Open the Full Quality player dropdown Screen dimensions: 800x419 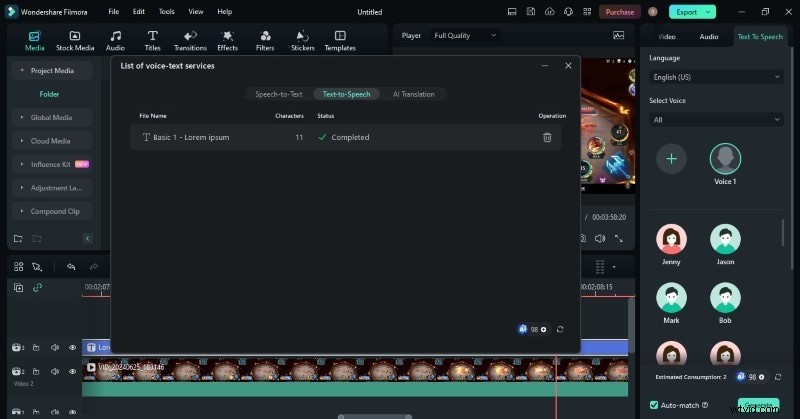point(464,35)
